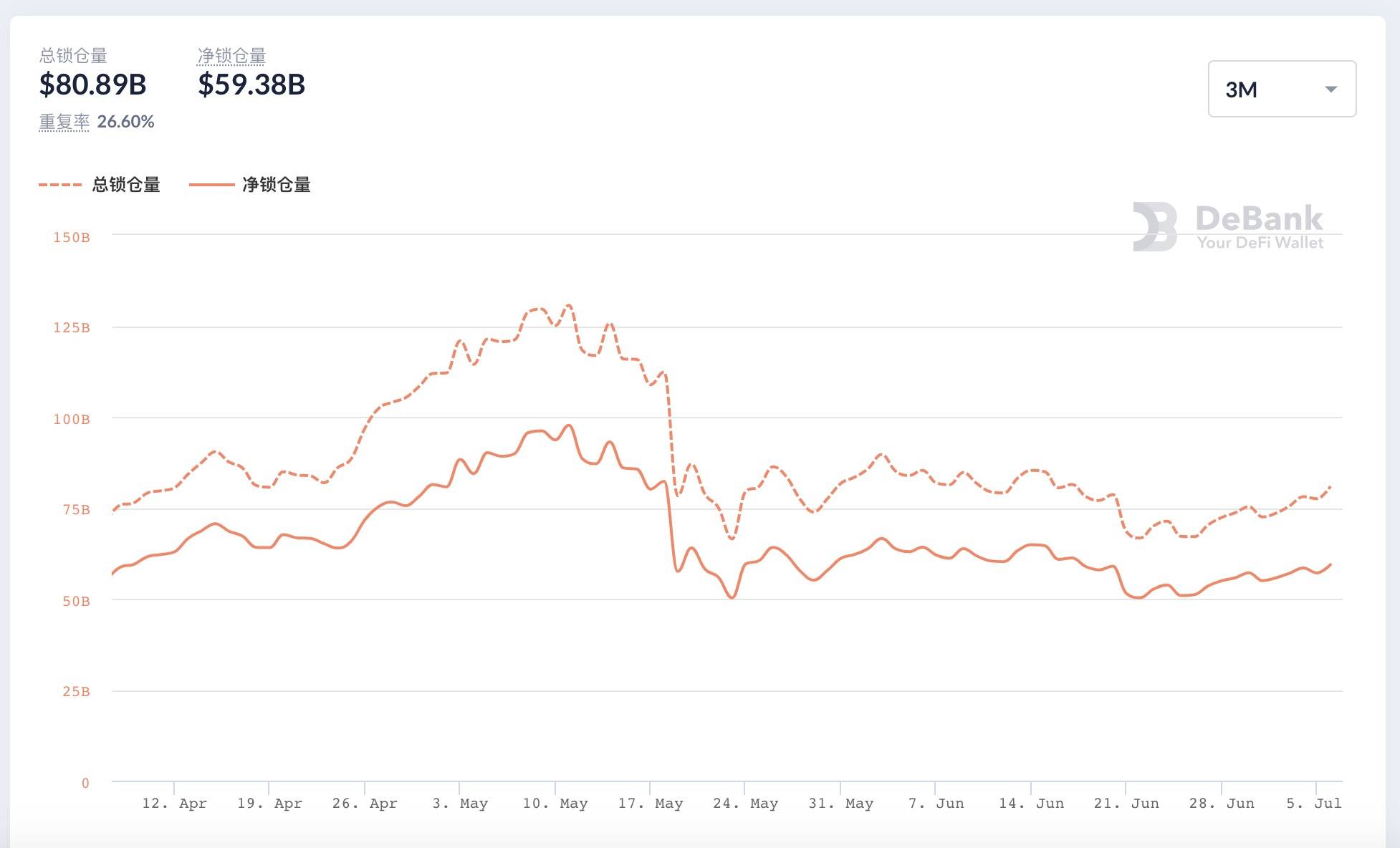Click the 净锁仓量 header label
1400x848 pixels.
pyautogui.click(x=231, y=56)
